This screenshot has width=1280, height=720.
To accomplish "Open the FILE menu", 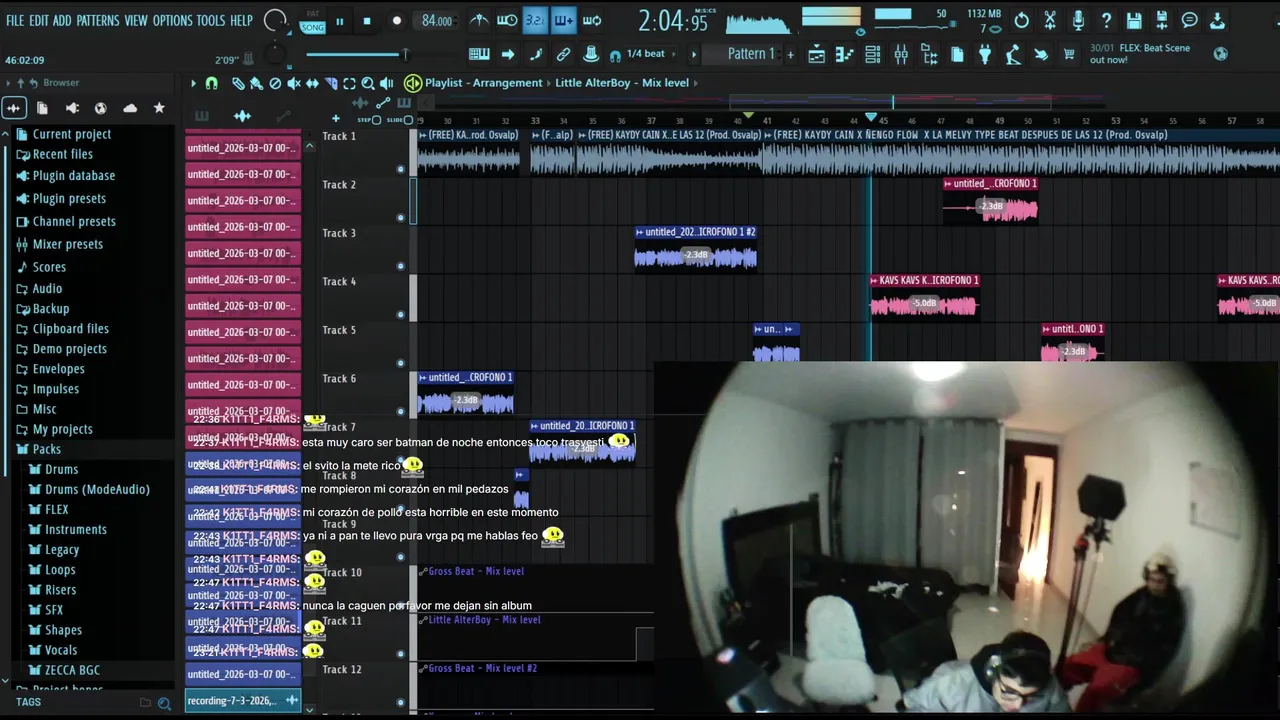I will pos(14,20).
